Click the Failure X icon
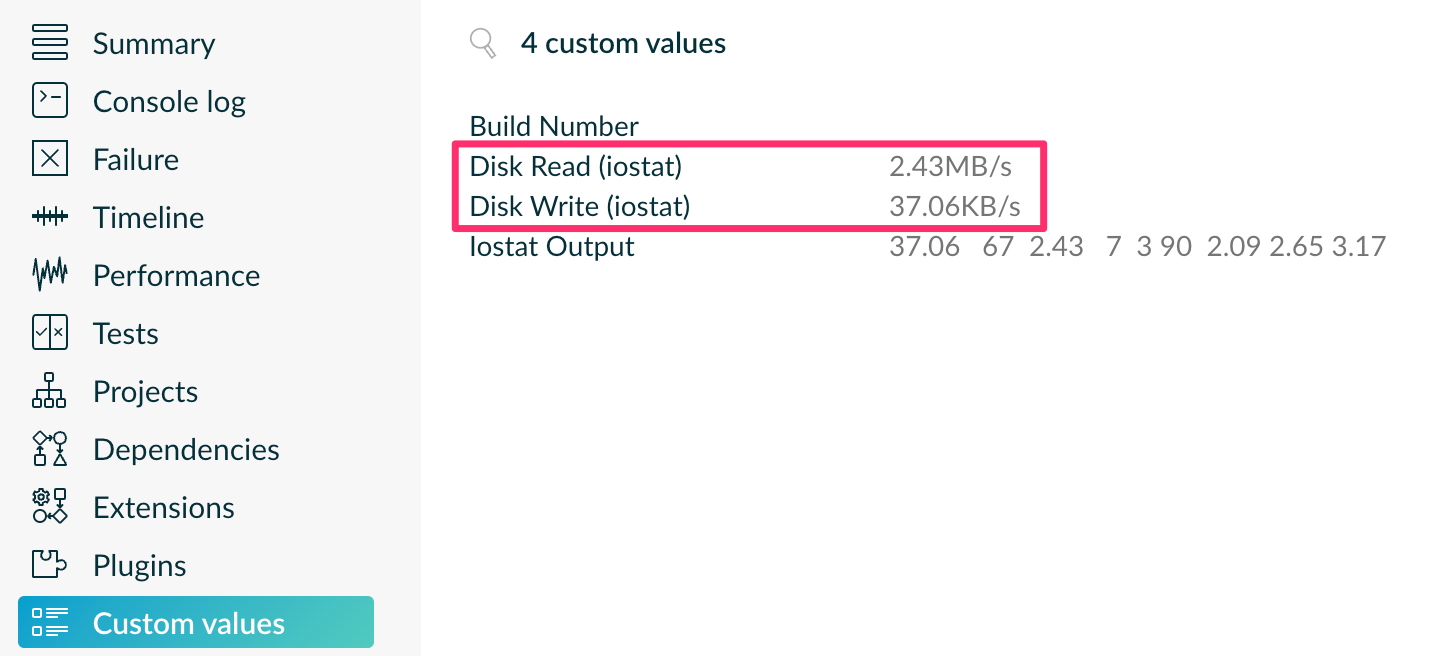 click(x=50, y=160)
